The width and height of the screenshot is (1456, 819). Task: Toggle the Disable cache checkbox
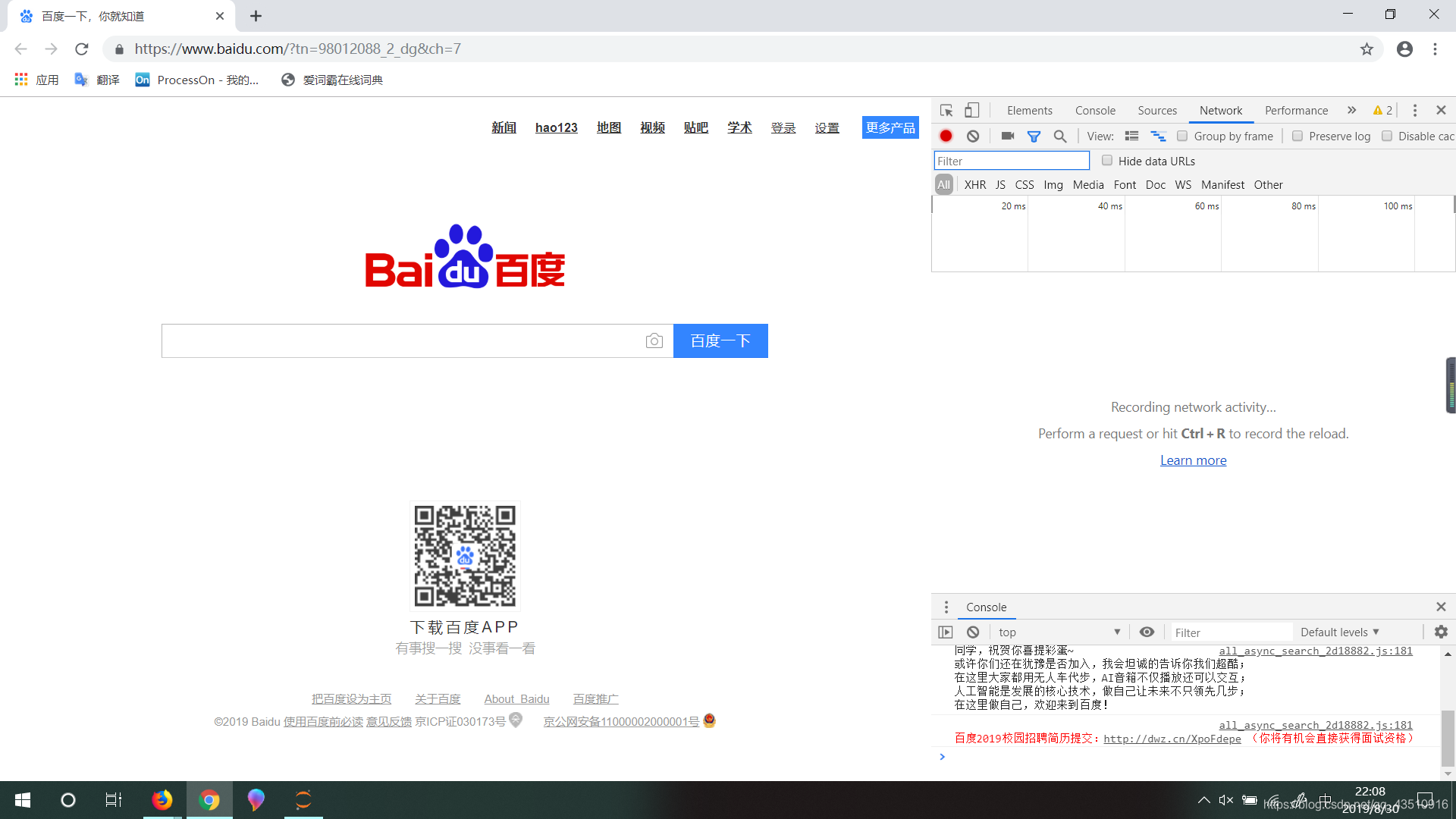pyautogui.click(x=1387, y=136)
